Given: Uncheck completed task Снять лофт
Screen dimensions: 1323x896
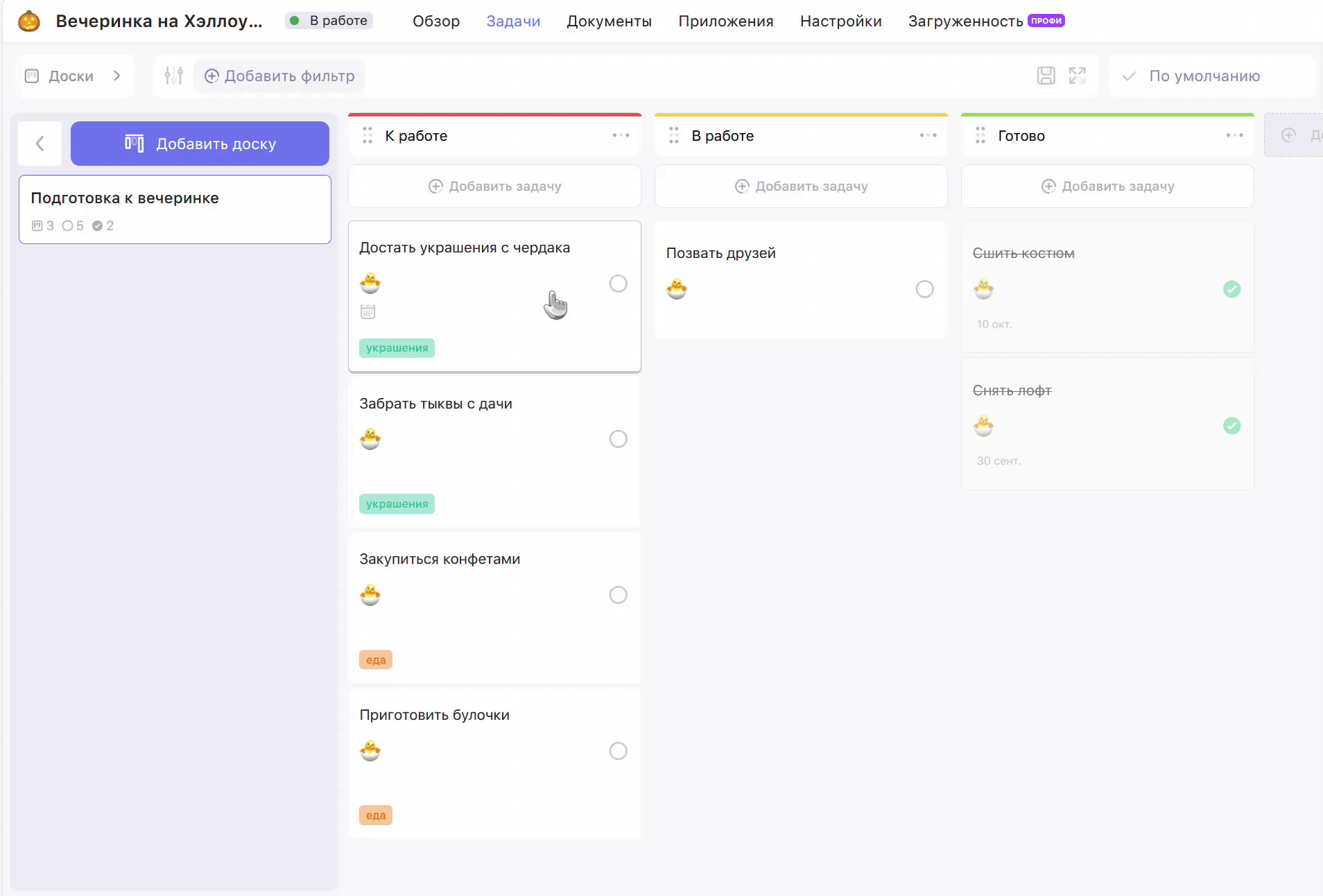Looking at the screenshot, I should point(1232,426).
